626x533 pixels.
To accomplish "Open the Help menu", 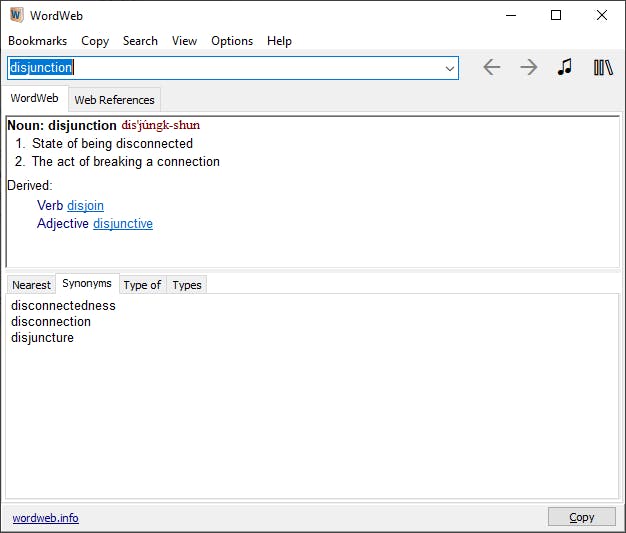I will pyautogui.click(x=279, y=41).
